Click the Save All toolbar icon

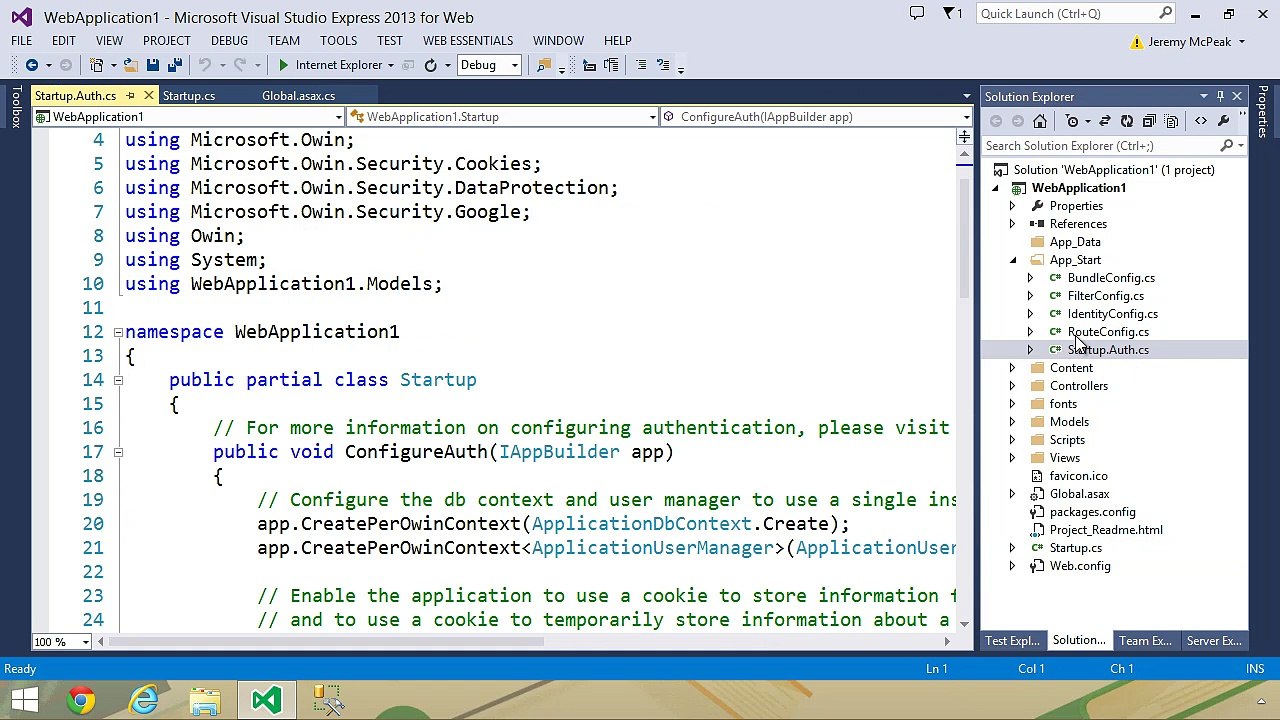(x=174, y=65)
